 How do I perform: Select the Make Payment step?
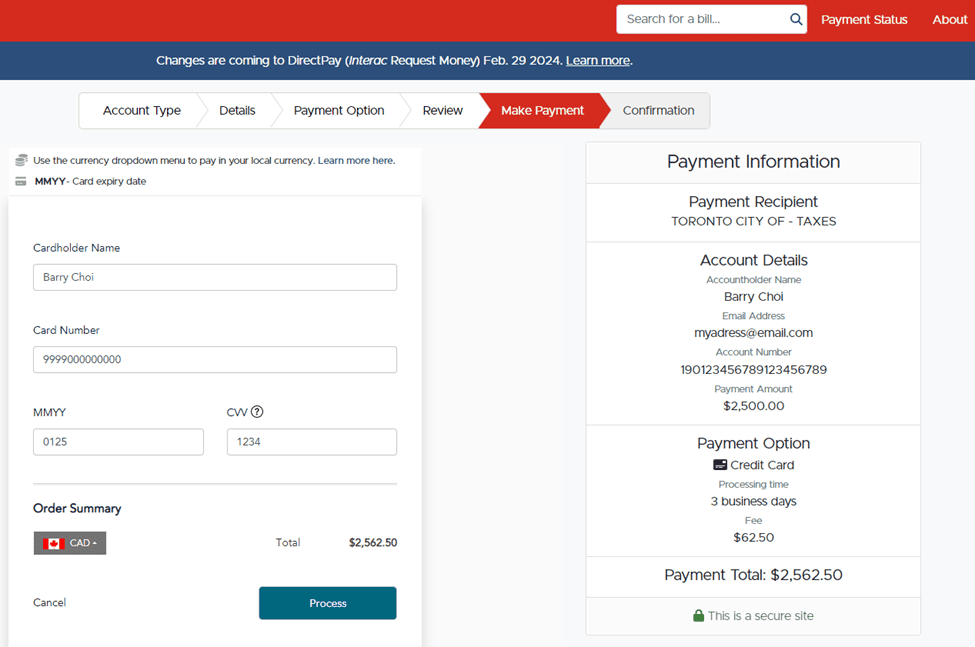pos(542,111)
